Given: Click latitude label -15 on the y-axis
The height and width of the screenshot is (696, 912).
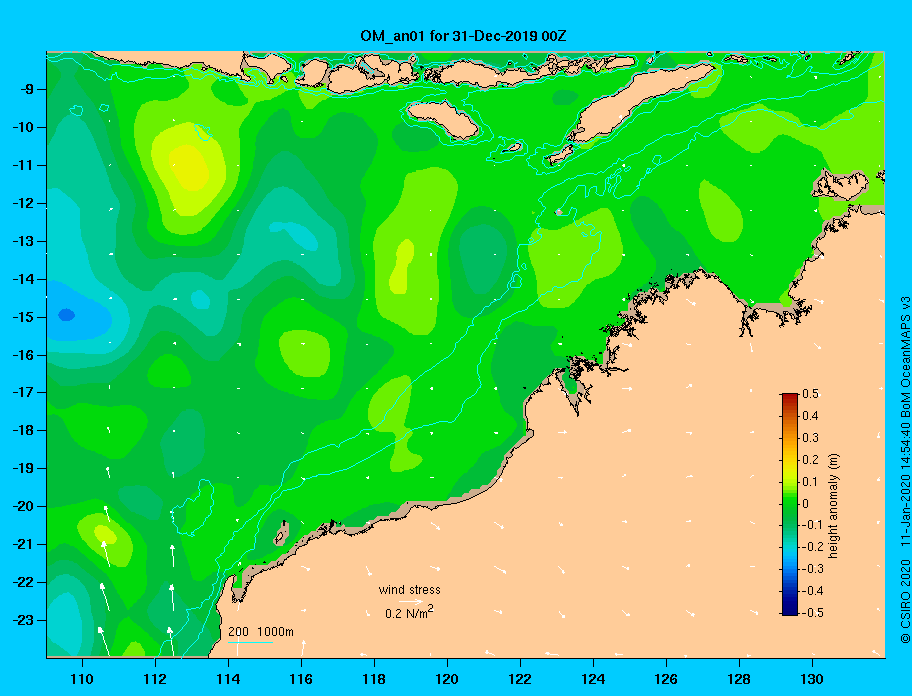Looking at the screenshot, I should click(23, 317).
